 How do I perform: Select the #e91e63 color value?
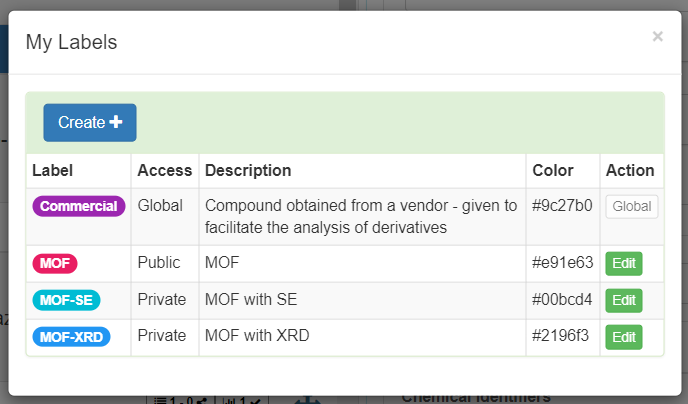562,263
